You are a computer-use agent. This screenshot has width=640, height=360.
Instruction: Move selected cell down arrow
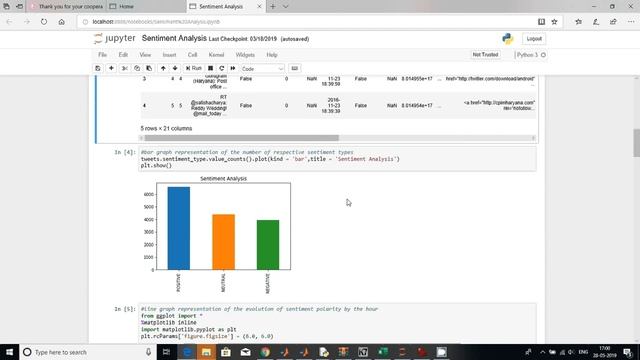click(x=175, y=69)
